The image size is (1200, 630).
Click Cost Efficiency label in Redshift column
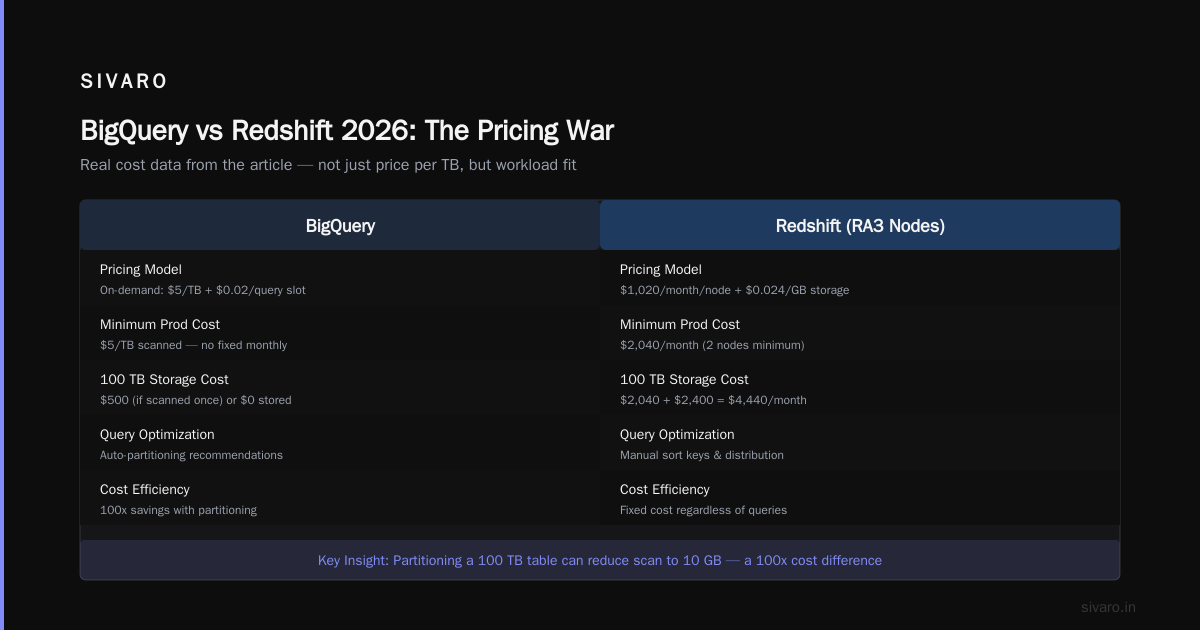(x=665, y=490)
